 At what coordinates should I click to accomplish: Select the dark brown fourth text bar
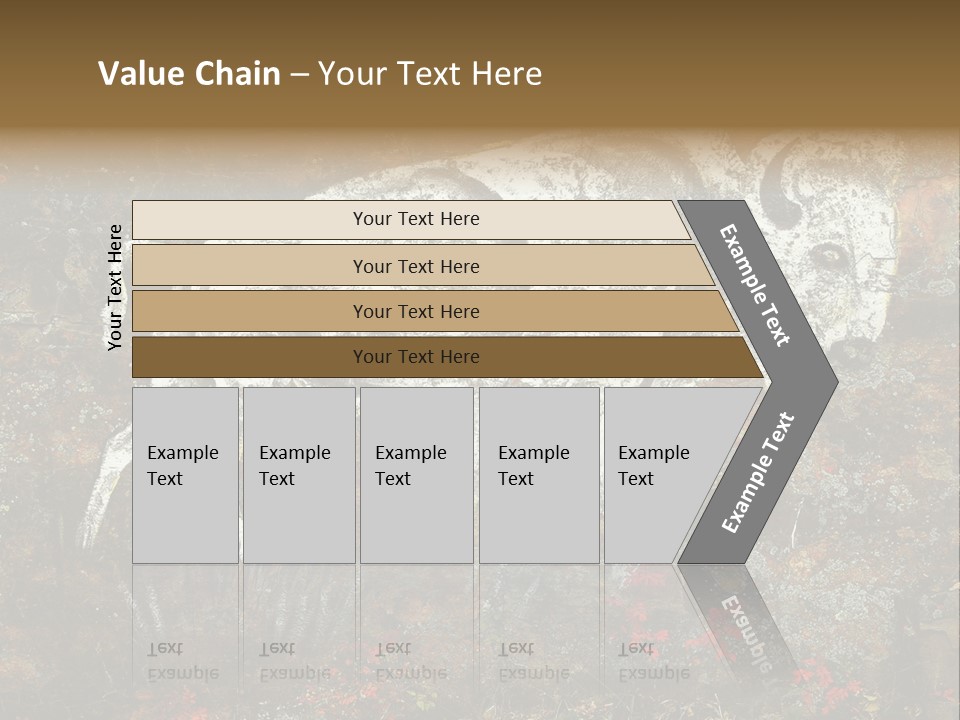(x=447, y=357)
